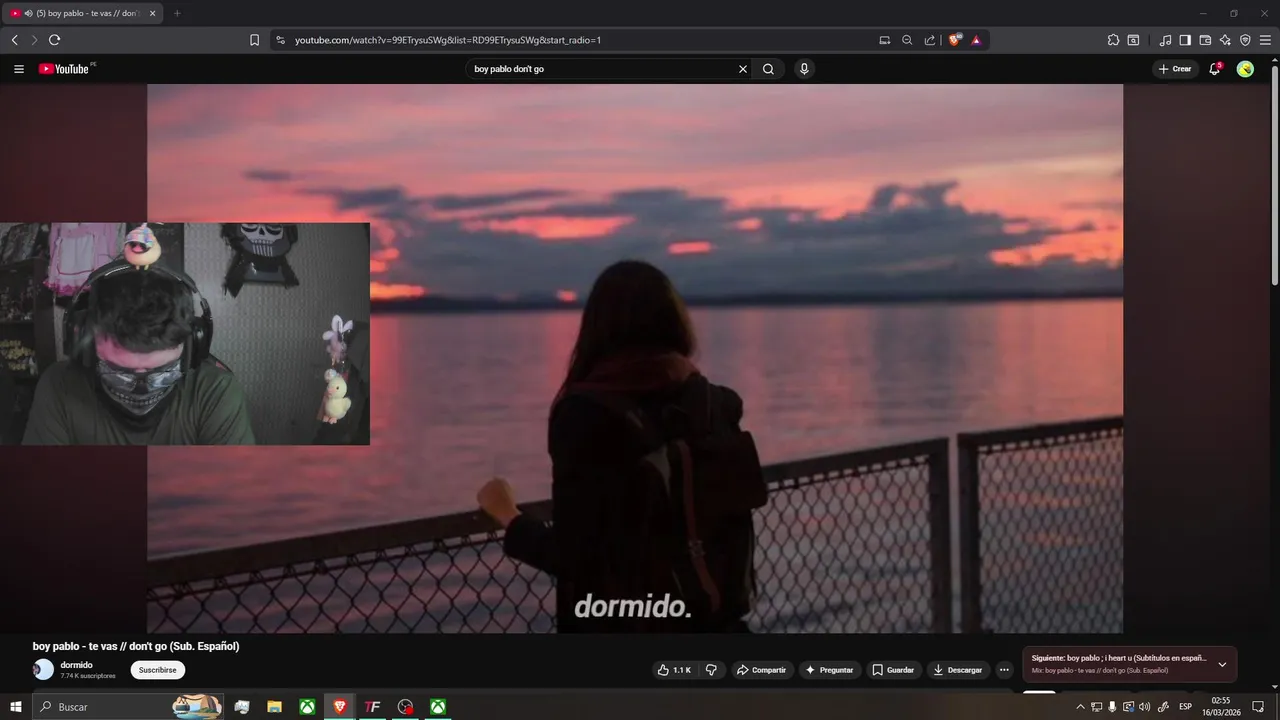The image size is (1280, 720).
Task: Click the address bar URL
Action: [x=448, y=40]
